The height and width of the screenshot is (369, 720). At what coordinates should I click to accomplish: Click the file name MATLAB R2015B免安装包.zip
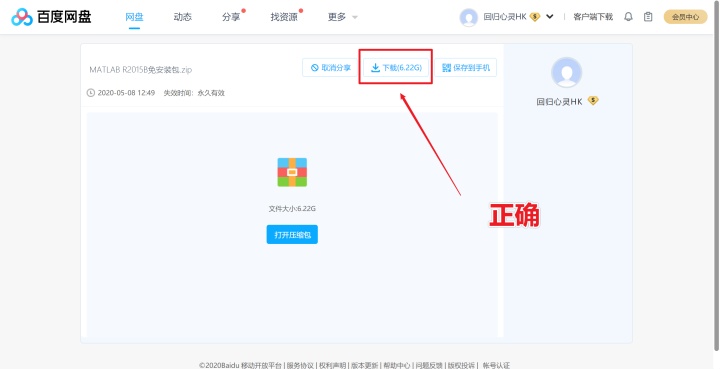pos(141,70)
